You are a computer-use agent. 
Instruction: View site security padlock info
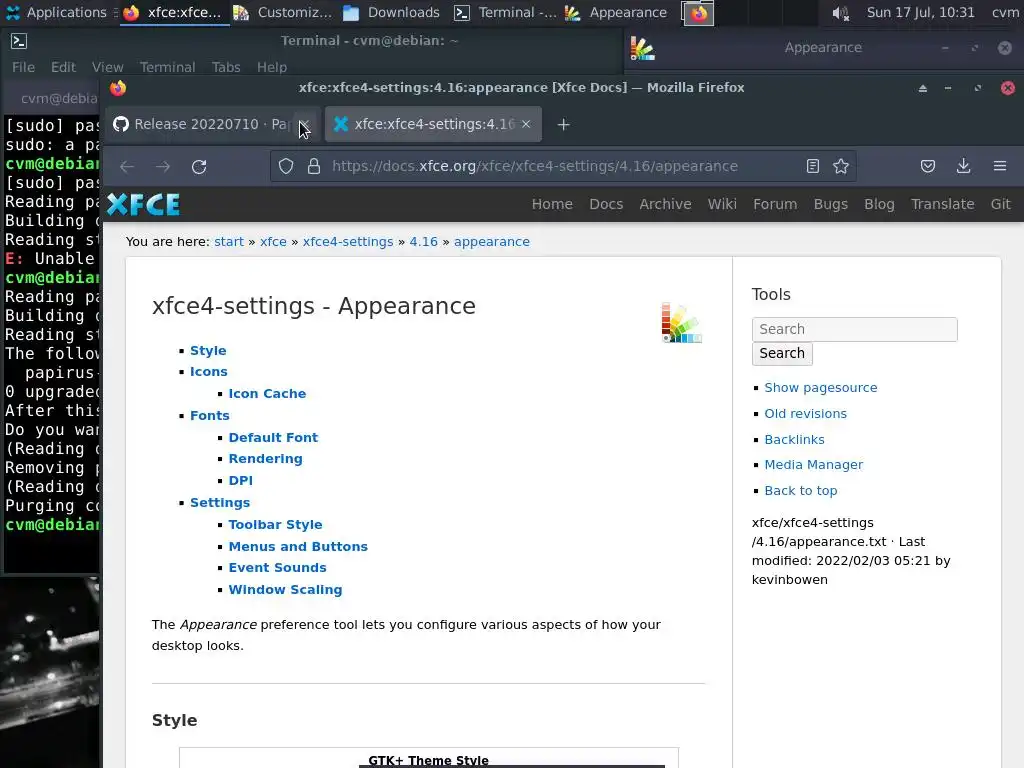pyautogui.click(x=314, y=167)
